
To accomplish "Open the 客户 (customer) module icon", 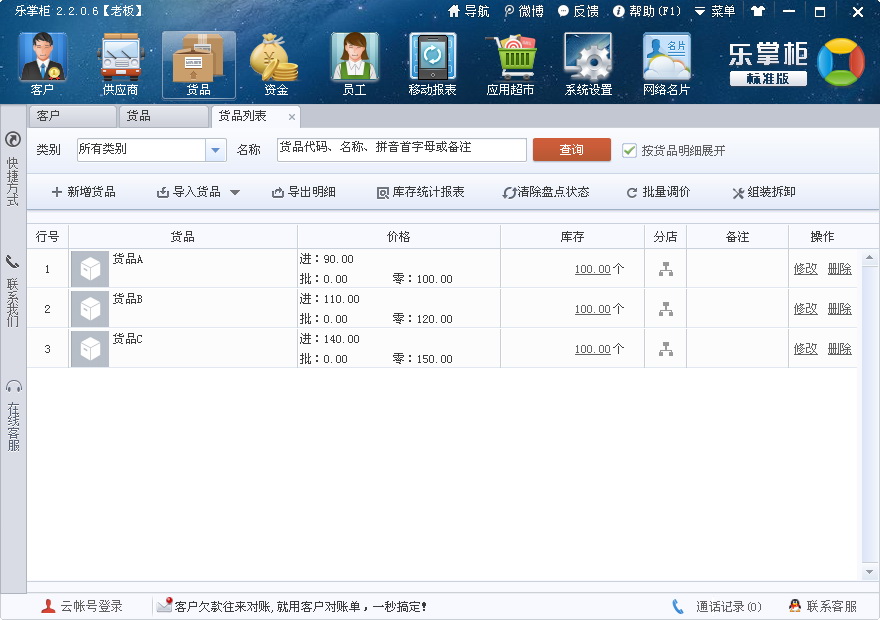I will point(43,64).
